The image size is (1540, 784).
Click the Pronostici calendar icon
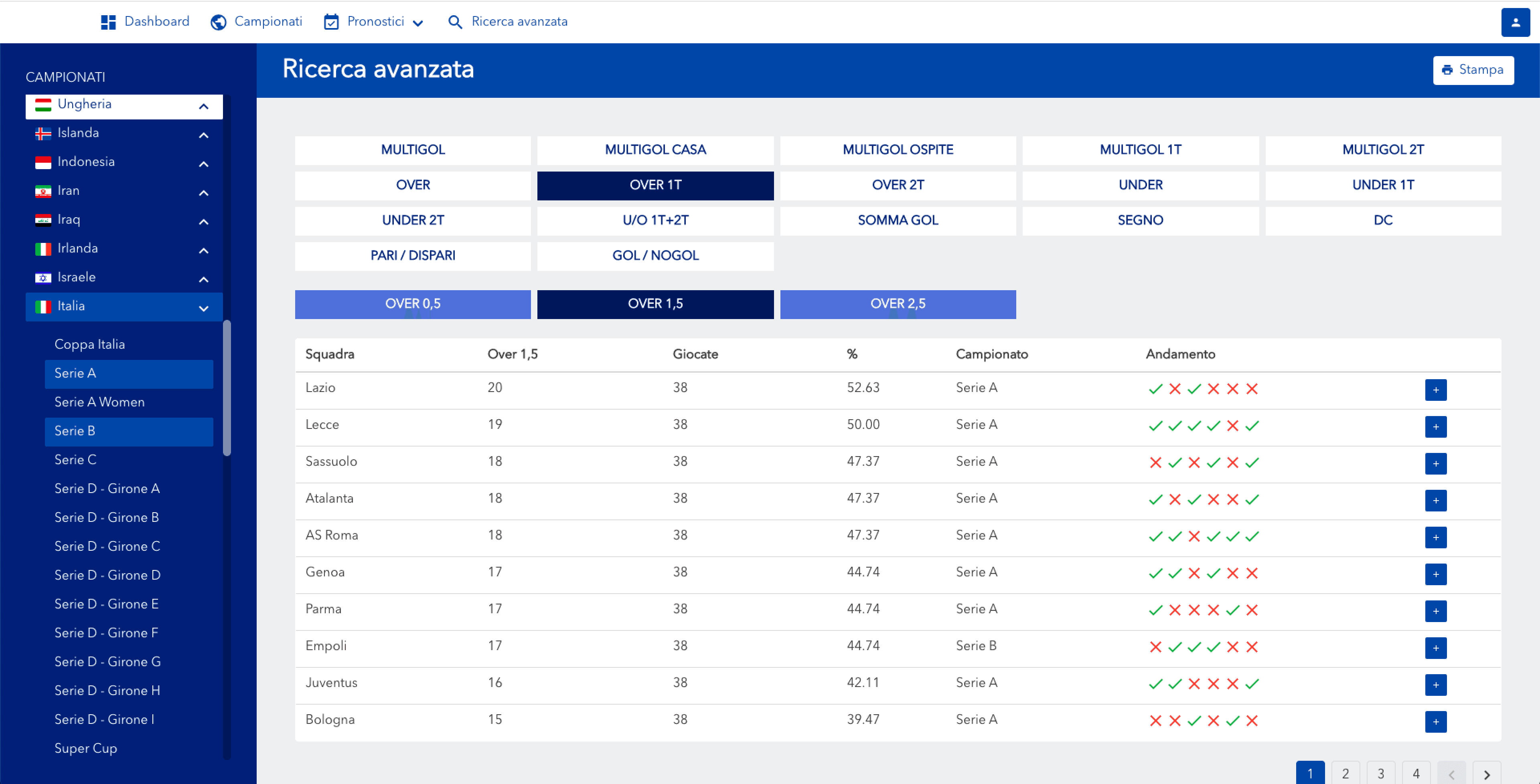pyautogui.click(x=331, y=22)
